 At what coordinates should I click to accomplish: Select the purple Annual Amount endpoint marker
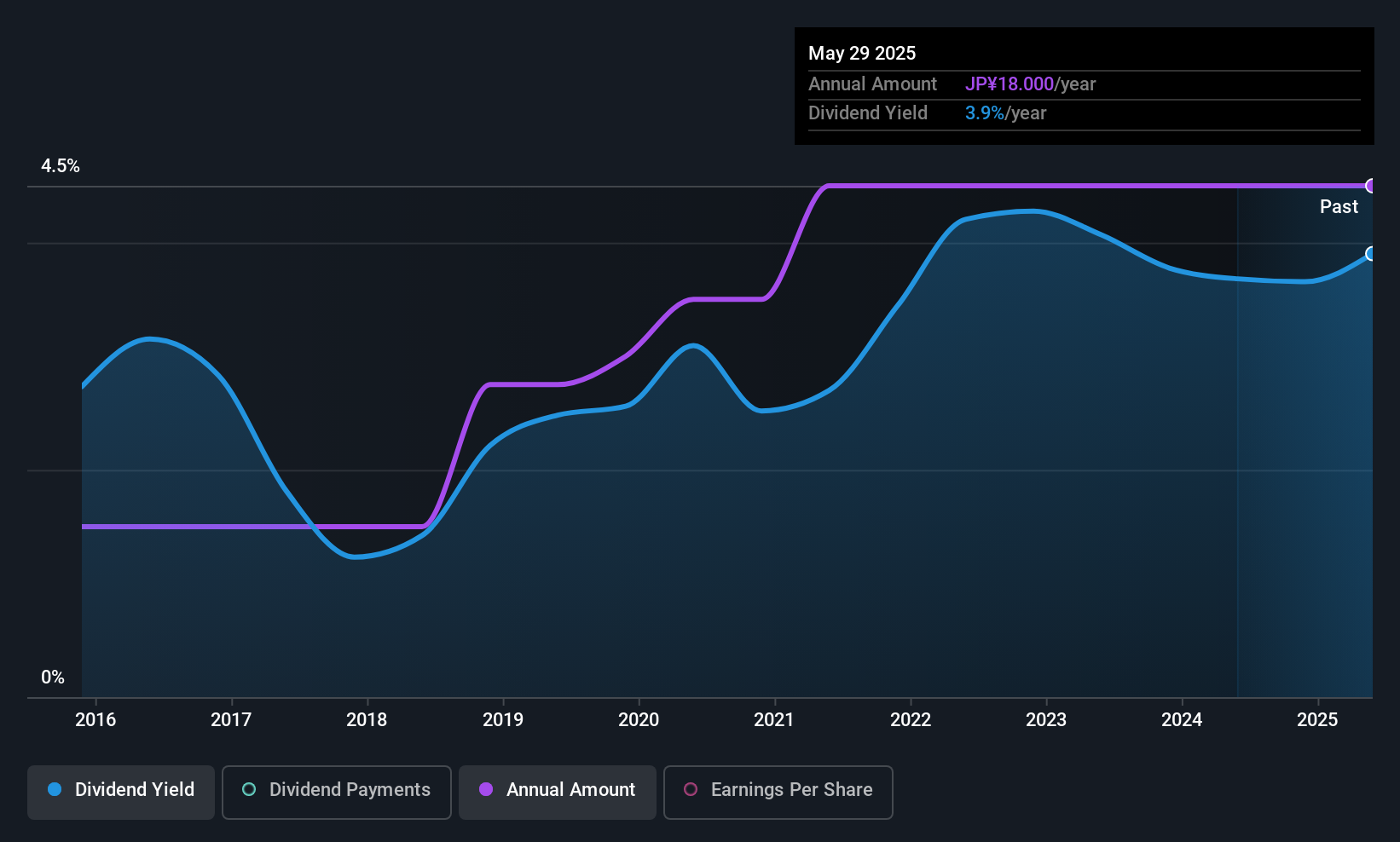(x=1371, y=186)
